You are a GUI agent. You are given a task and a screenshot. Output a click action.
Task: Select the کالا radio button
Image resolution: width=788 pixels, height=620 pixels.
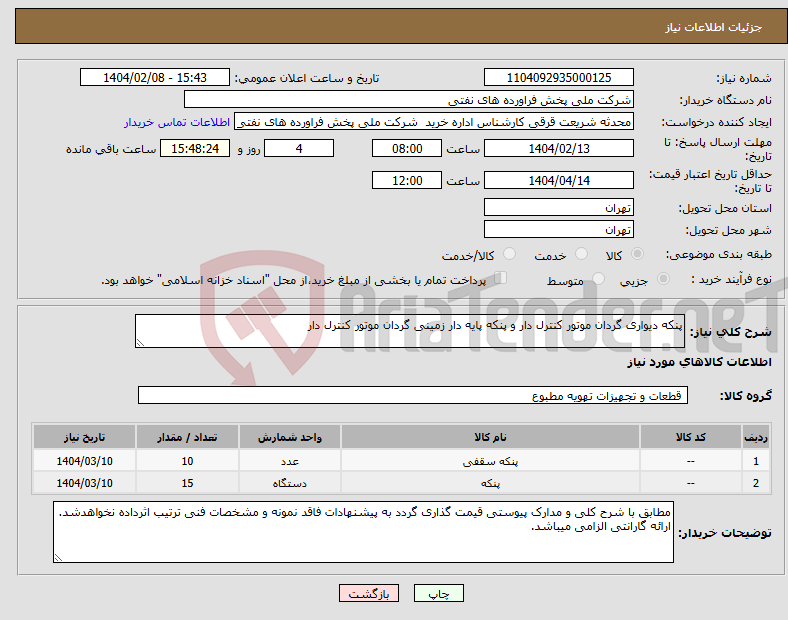637,254
